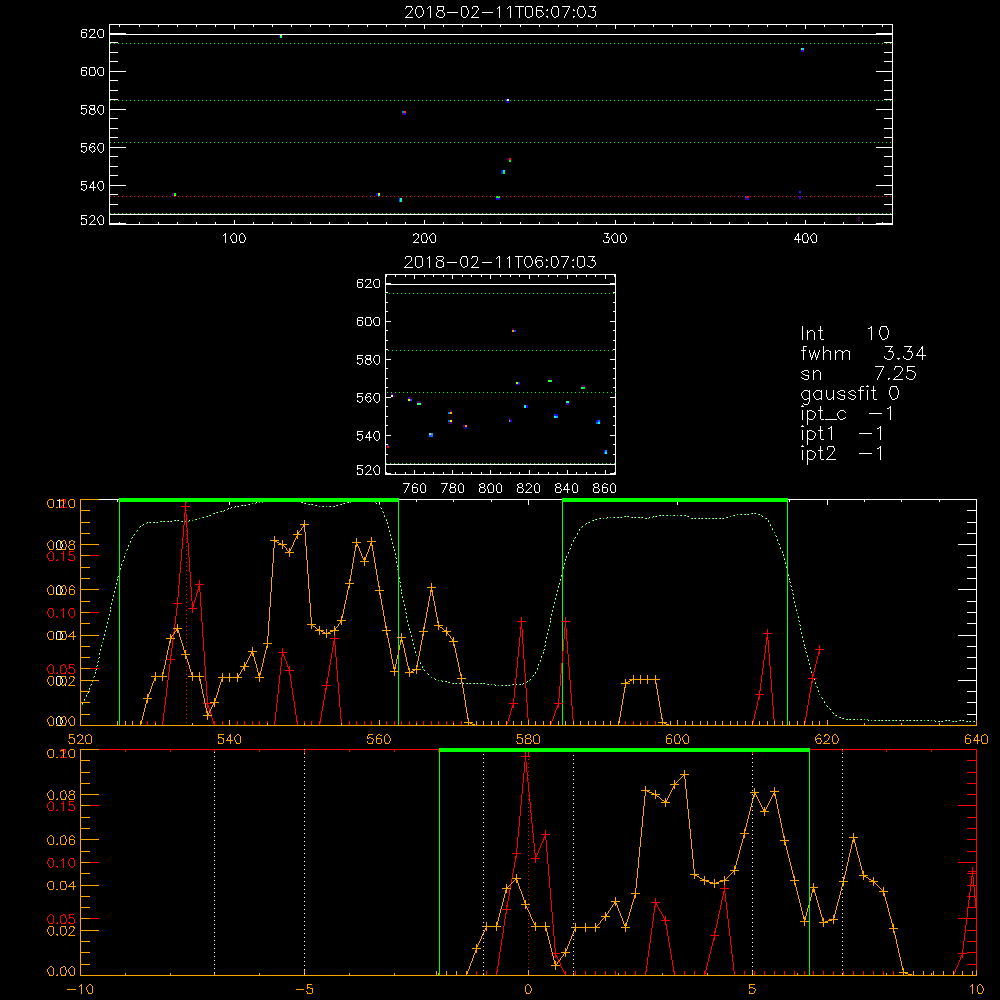Click x-axis label '820' of the small scatter plot
1000x1000 pixels.
click(x=529, y=489)
